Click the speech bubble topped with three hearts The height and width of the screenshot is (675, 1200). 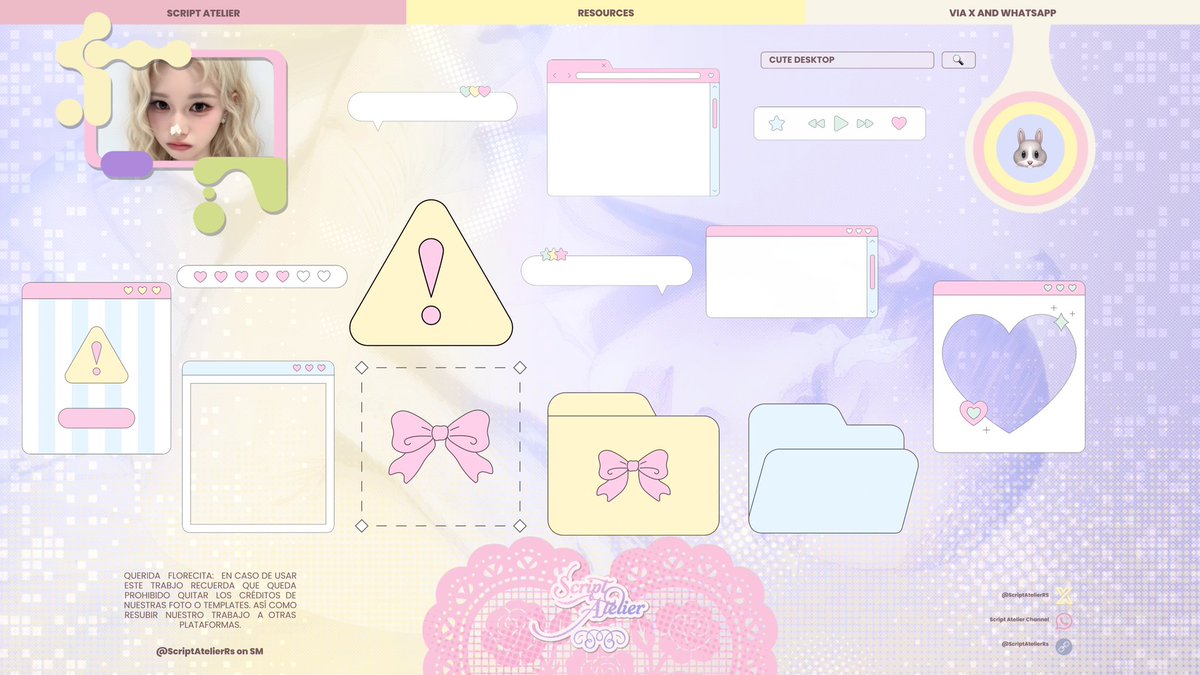coord(432,108)
